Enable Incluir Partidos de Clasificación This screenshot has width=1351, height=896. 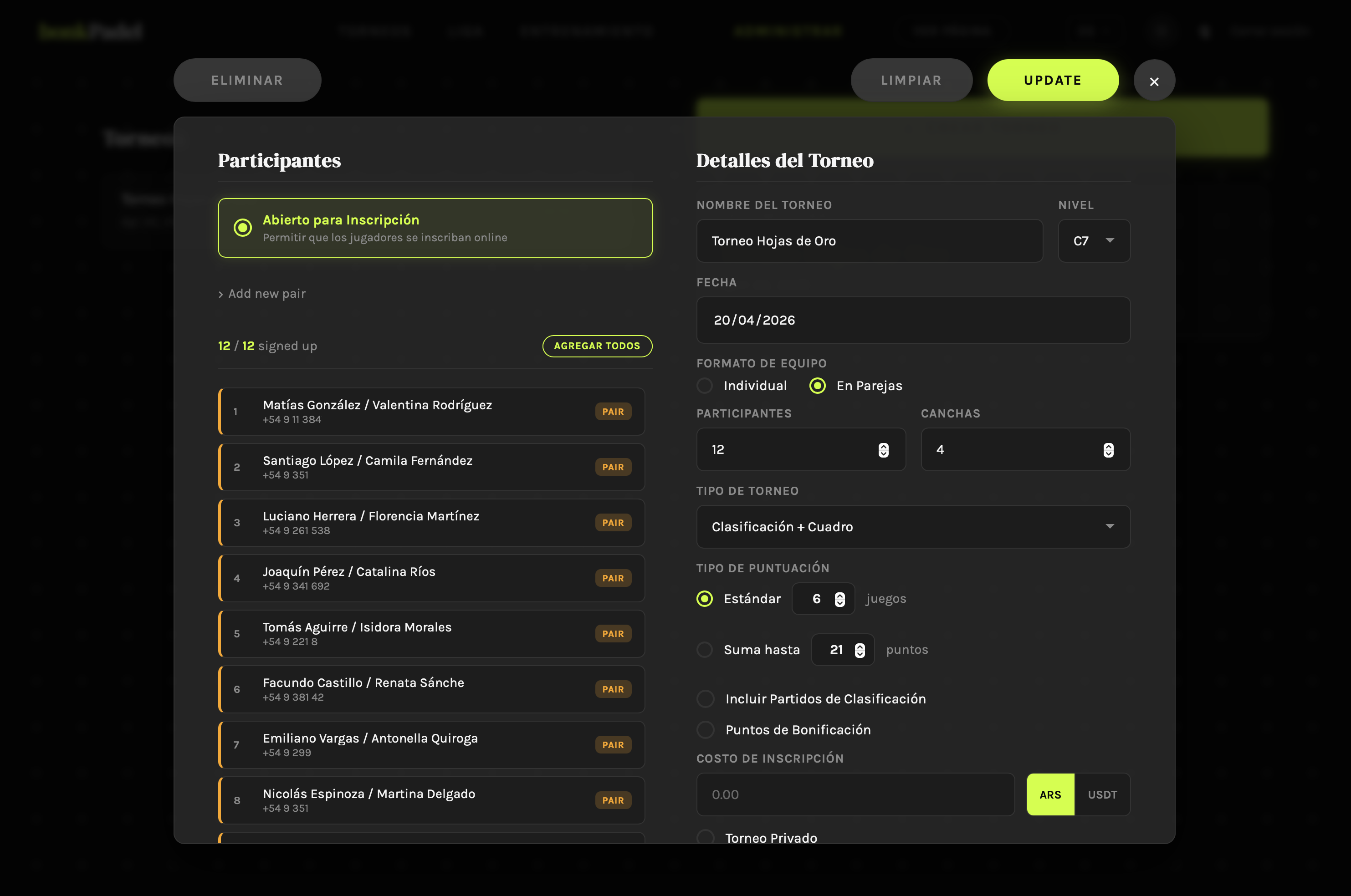click(706, 699)
